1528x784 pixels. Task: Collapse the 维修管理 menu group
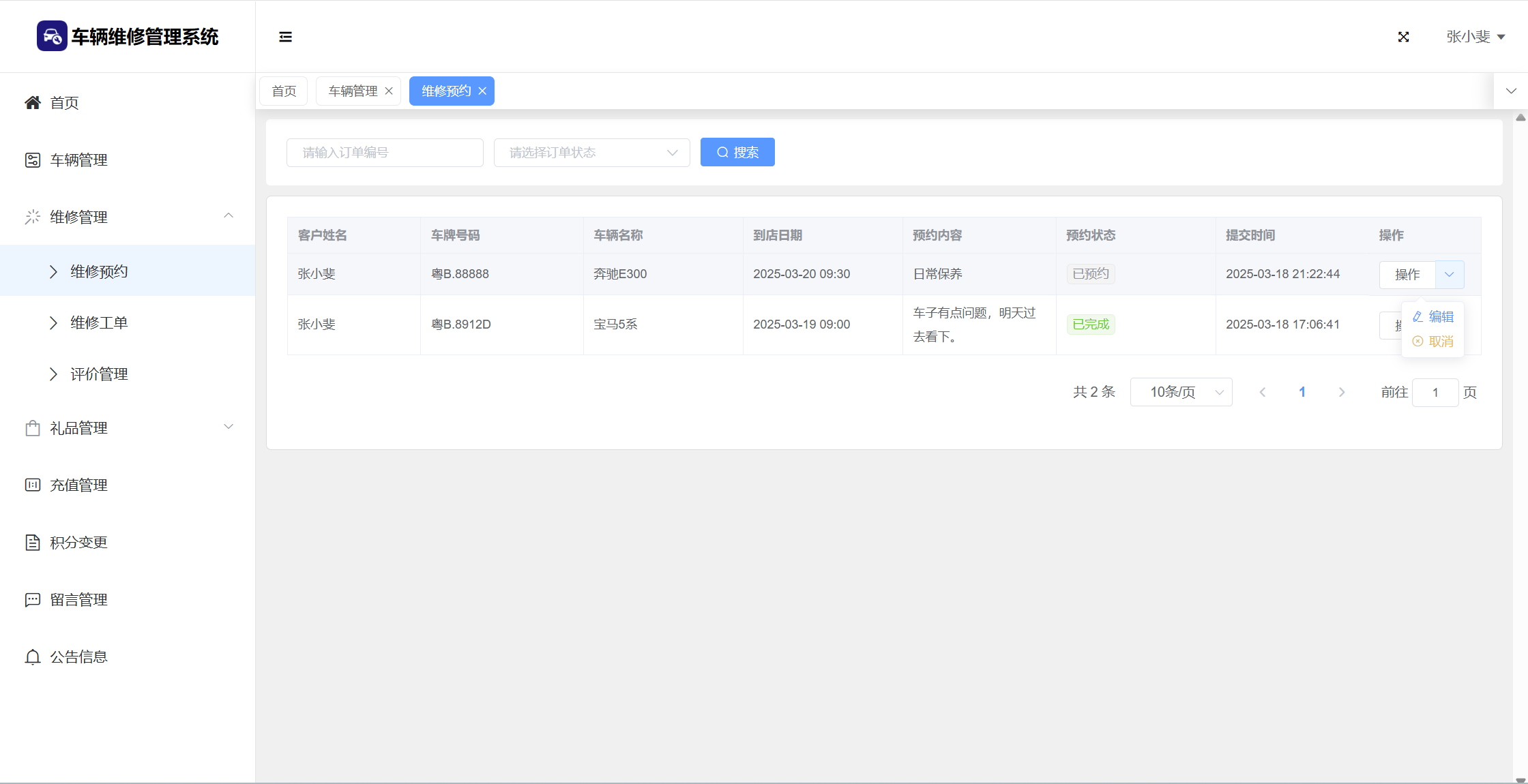pos(228,217)
